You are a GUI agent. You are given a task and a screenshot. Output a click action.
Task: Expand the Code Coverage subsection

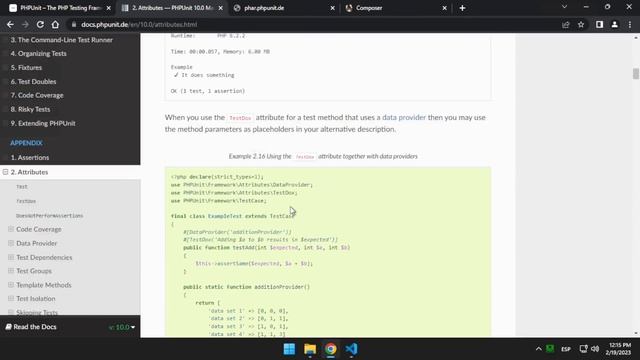(11, 229)
